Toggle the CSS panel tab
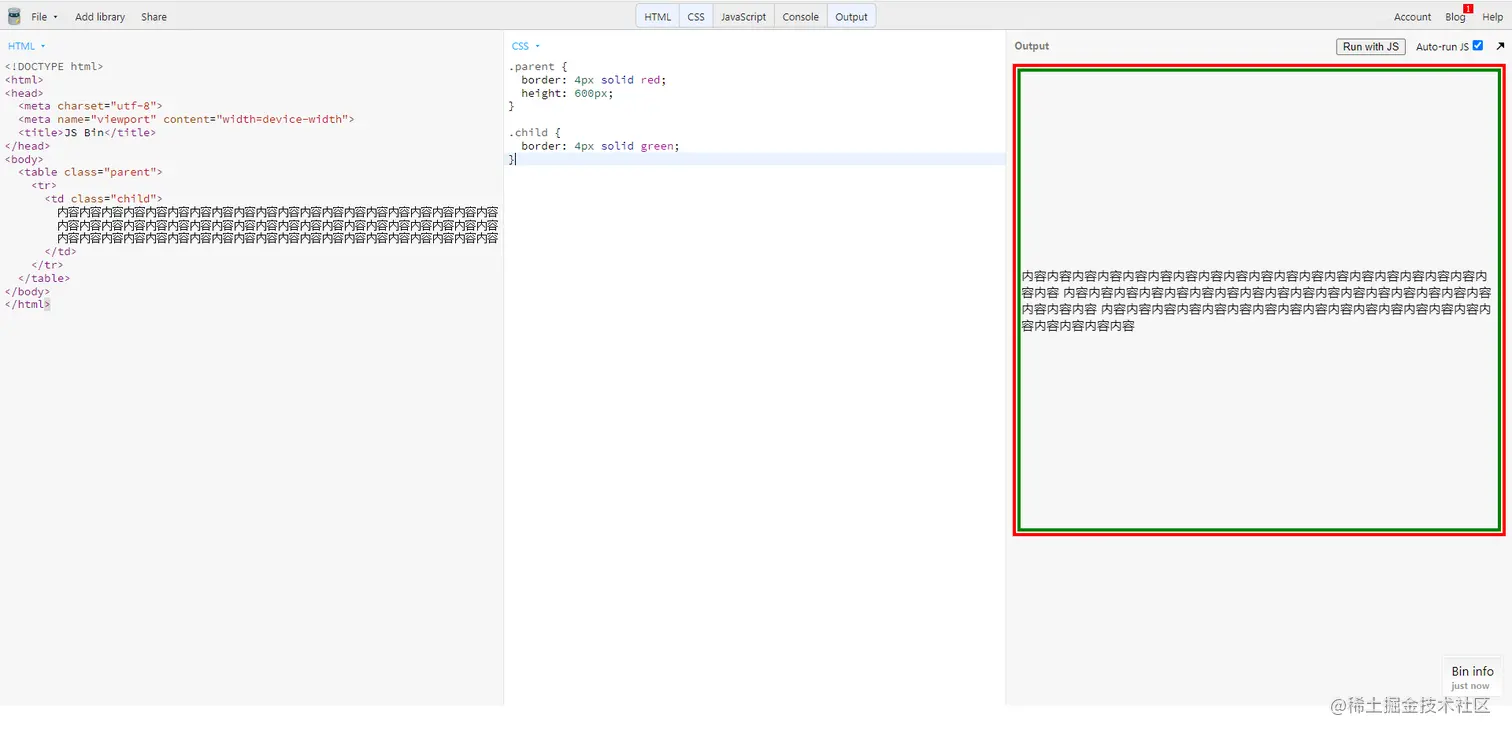This screenshot has width=1512, height=737. coord(696,16)
